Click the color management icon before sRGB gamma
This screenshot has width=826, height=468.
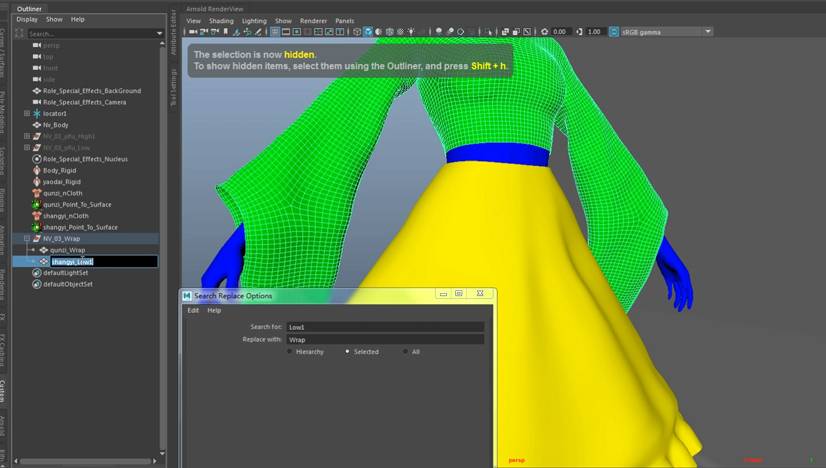click(x=614, y=32)
